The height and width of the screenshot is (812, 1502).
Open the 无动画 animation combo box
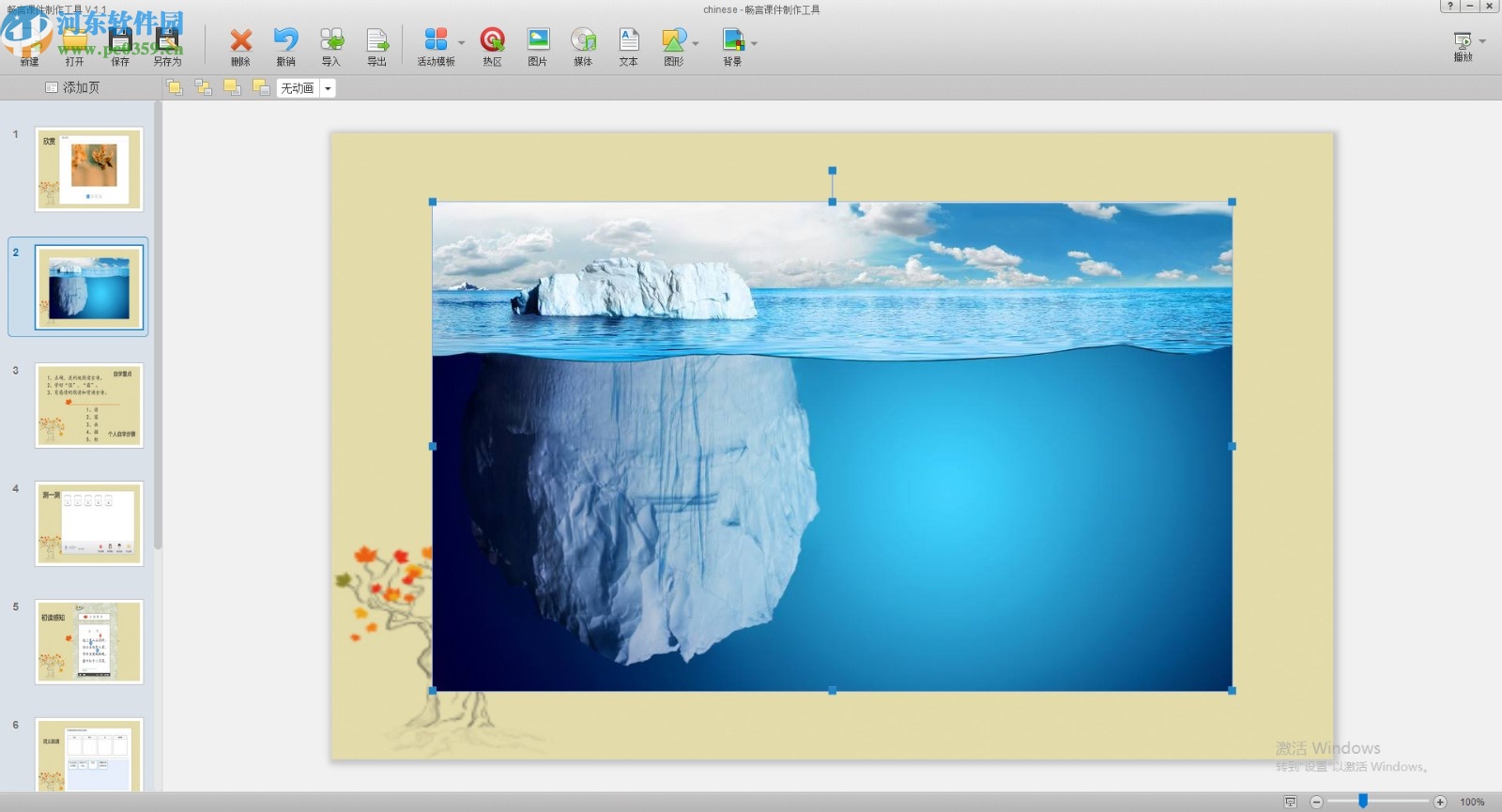(x=306, y=88)
